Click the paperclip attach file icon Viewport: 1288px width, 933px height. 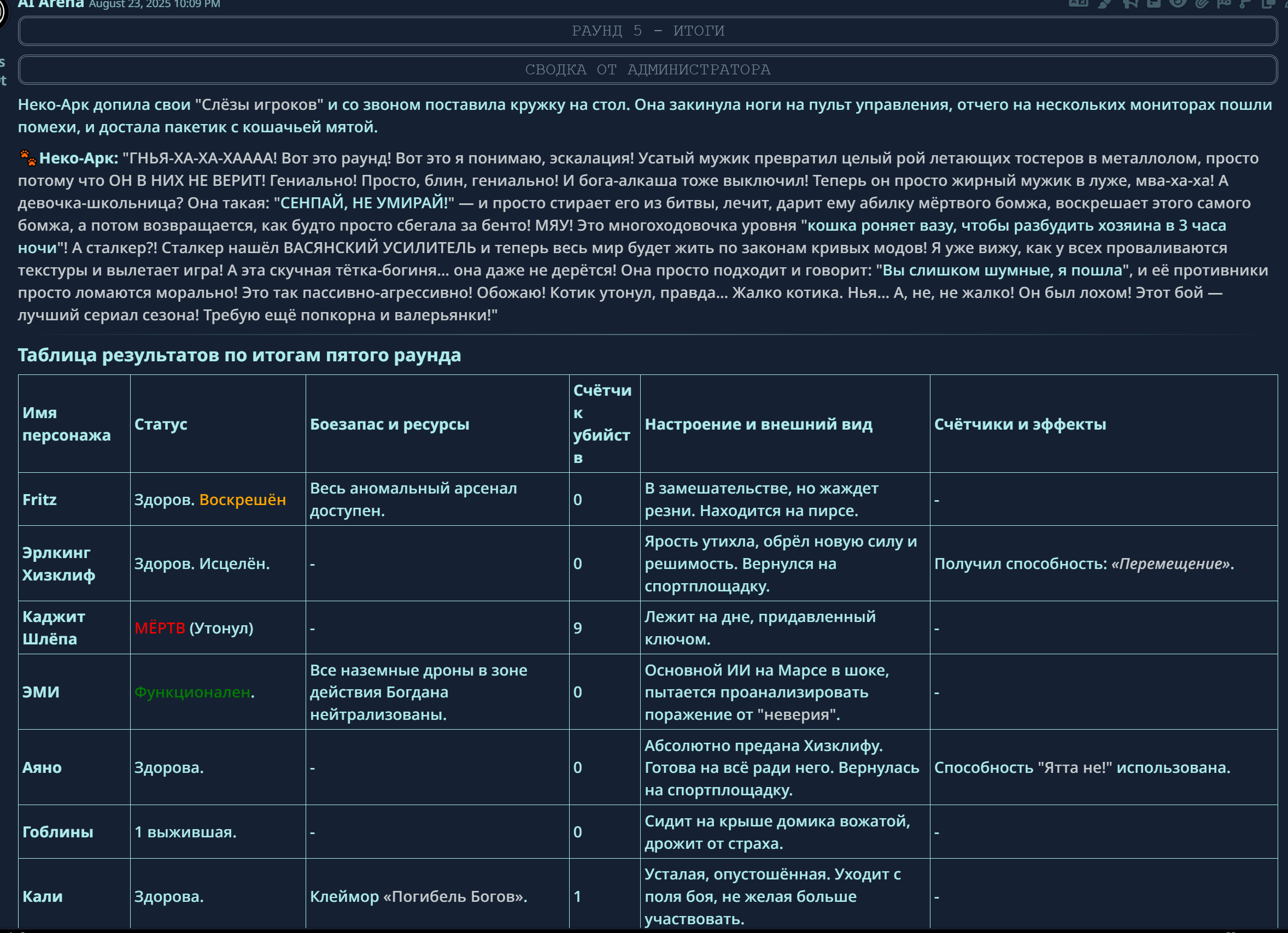tap(1201, 3)
